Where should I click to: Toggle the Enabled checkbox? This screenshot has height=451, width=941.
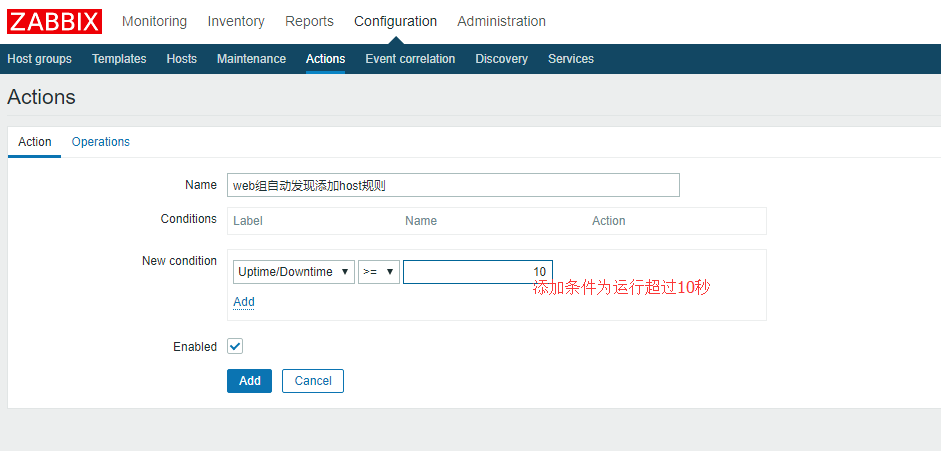(235, 346)
